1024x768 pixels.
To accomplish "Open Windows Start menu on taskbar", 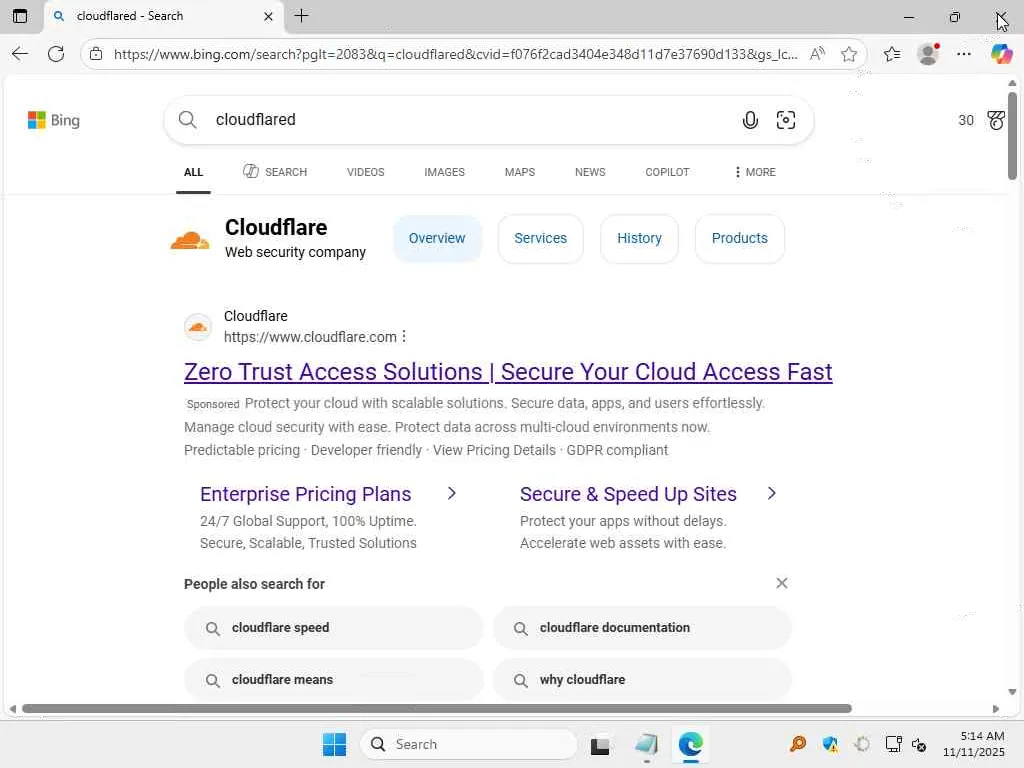I will pyautogui.click(x=334, y=744).
